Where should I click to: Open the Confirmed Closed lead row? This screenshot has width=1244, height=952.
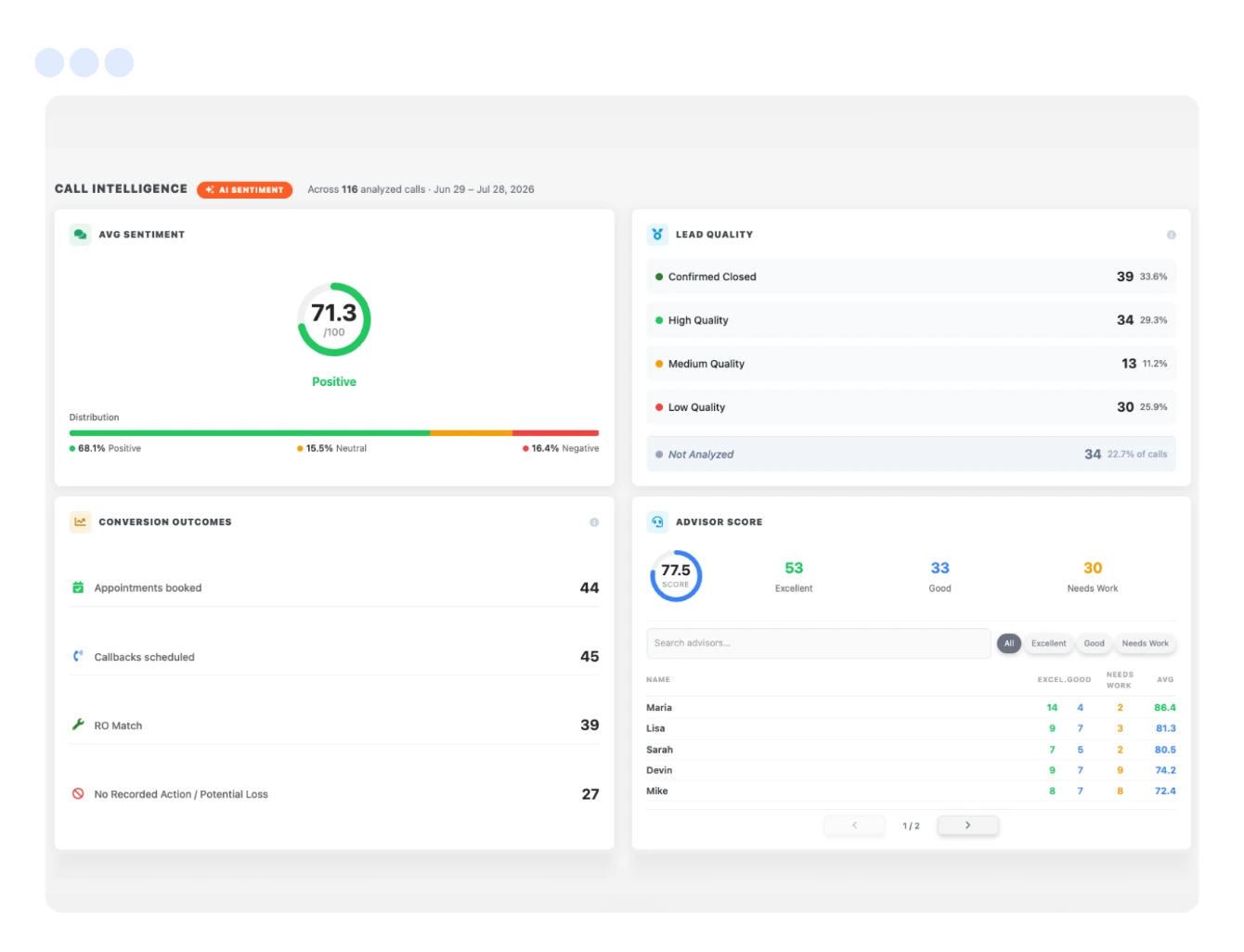click(911, 277)
